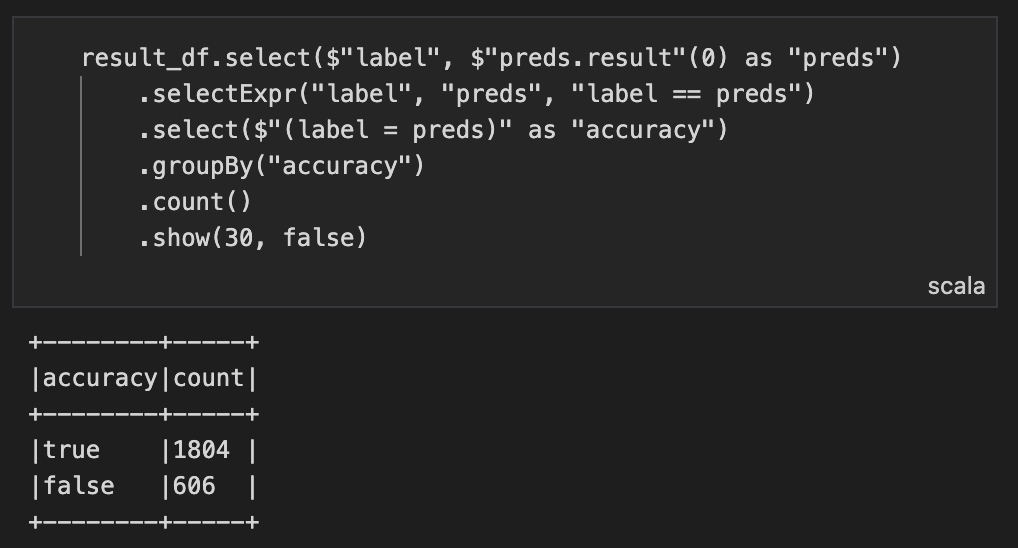This screenshot has height=548, width=1018.
Task: Click the indent guide line beside chained calls
Action: (x=81, y=166)
